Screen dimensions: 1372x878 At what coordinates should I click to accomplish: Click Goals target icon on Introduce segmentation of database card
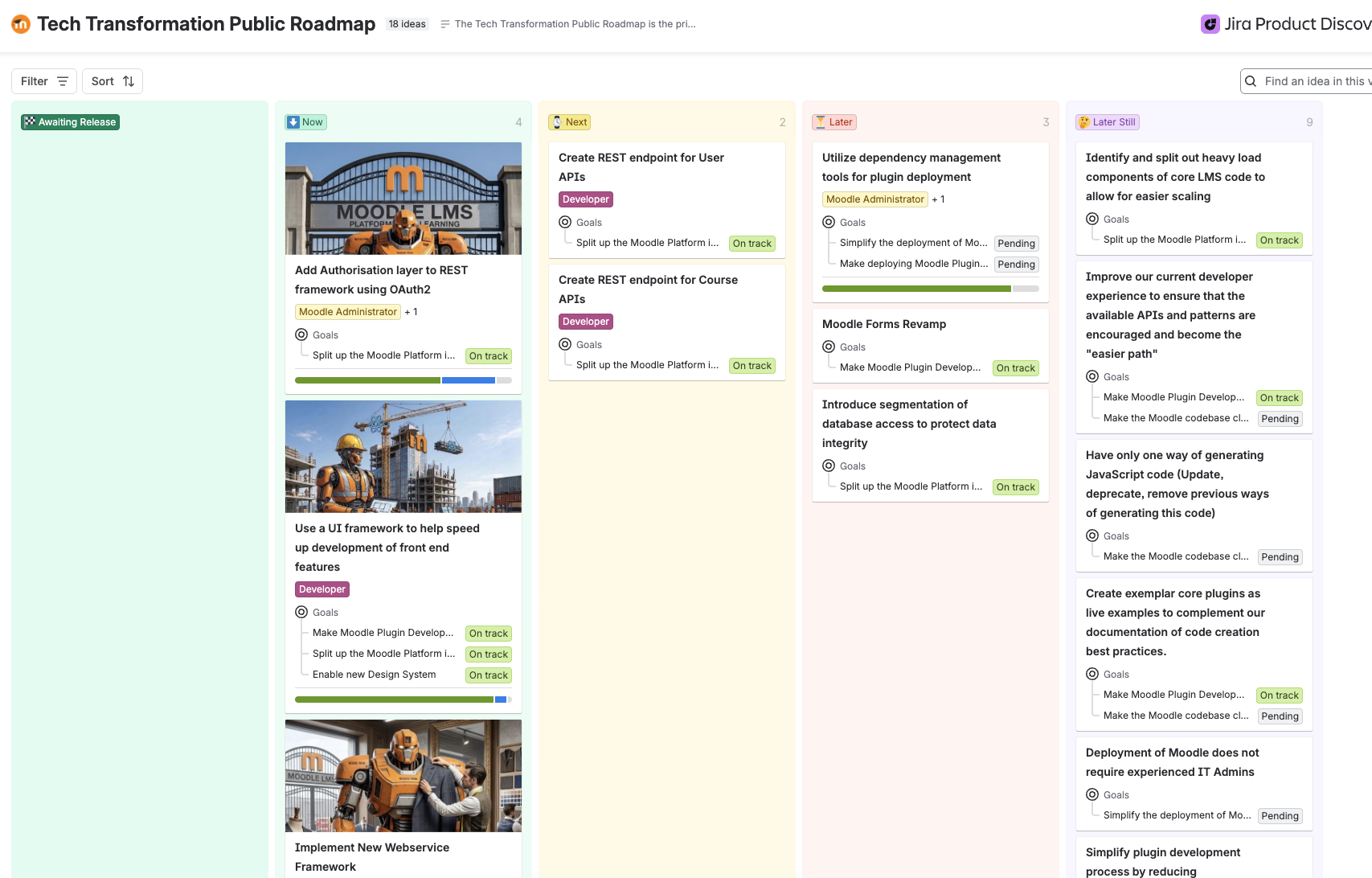pos(829,466)
